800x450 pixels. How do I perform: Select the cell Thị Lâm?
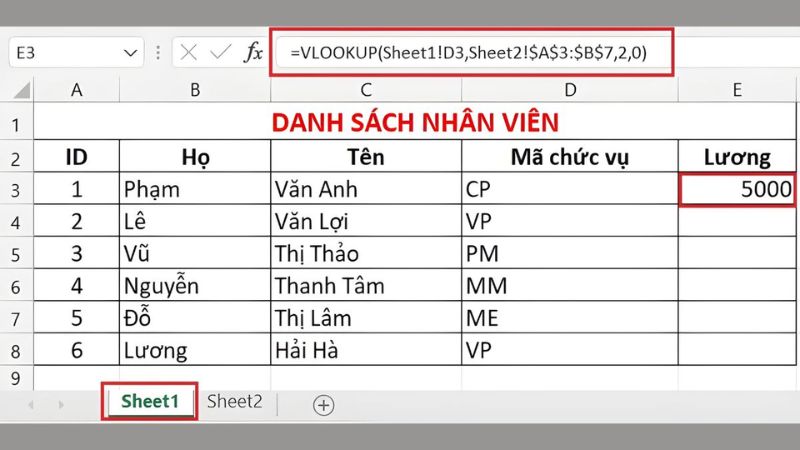coord(366,317)
